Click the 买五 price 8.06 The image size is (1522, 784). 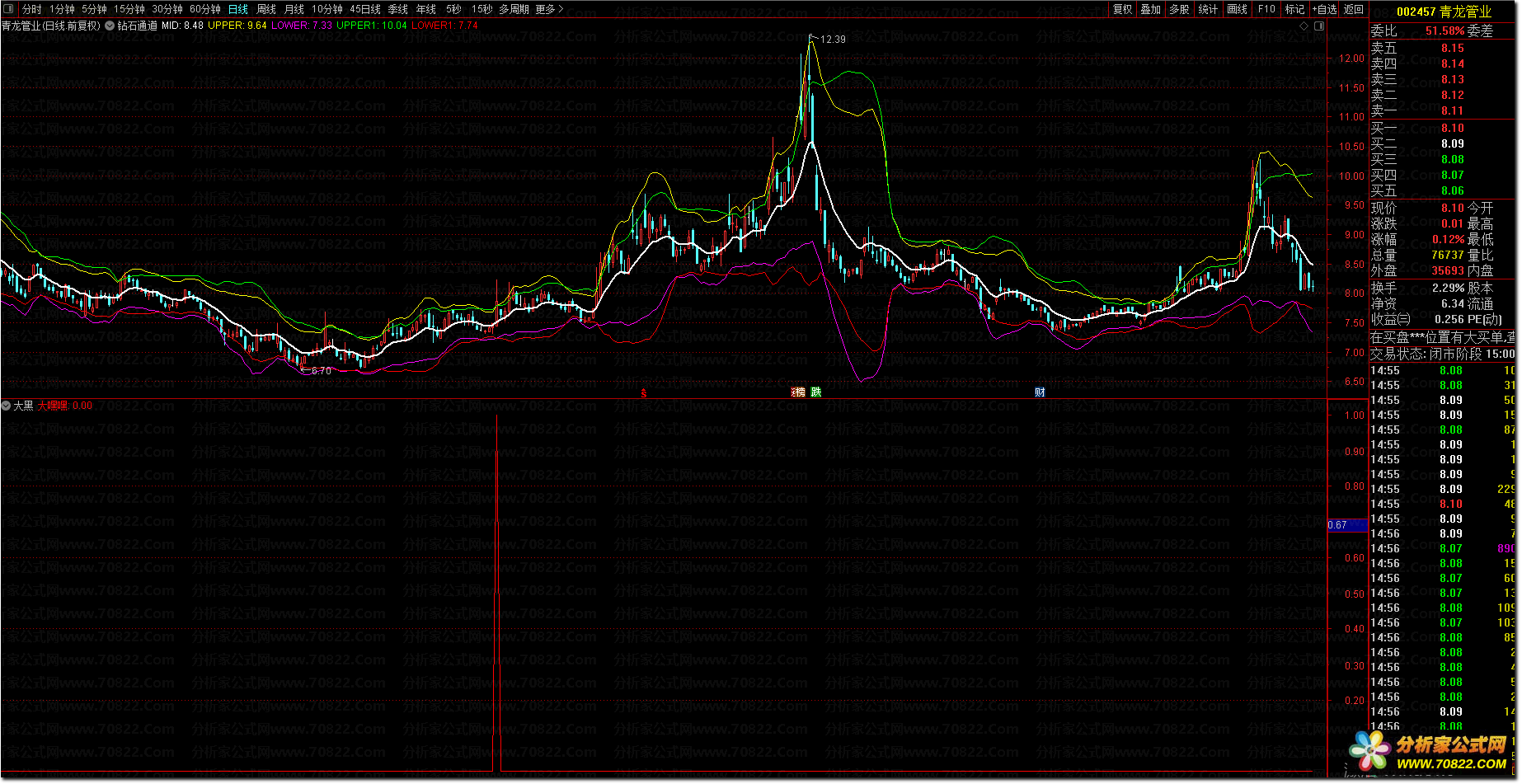(x=1453, y=190)
